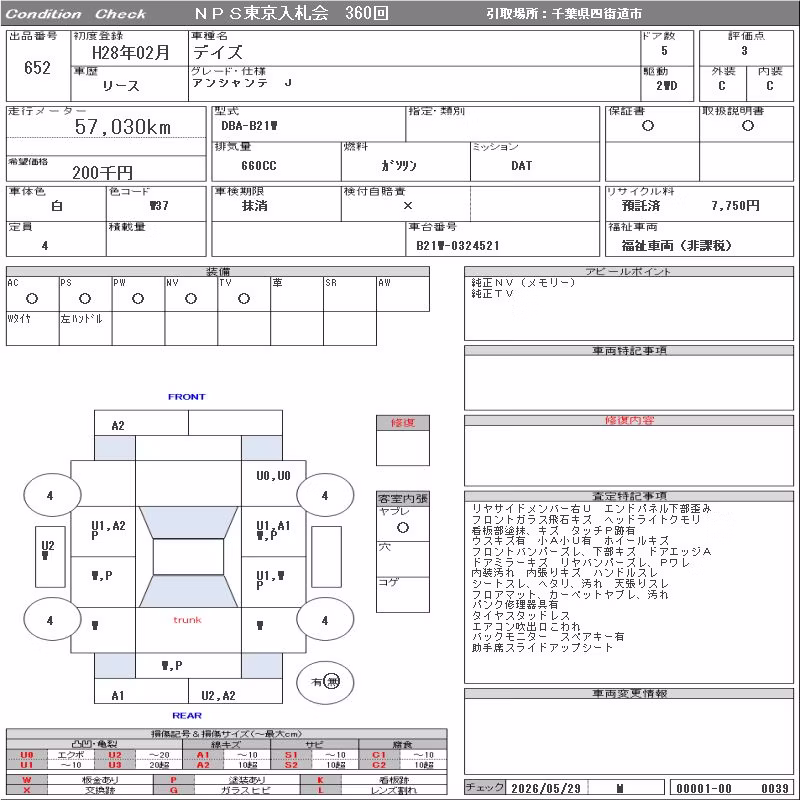This screenshot has height=800, width=800.
Task: Click the model code DBA-B21W
Action: 249,126
